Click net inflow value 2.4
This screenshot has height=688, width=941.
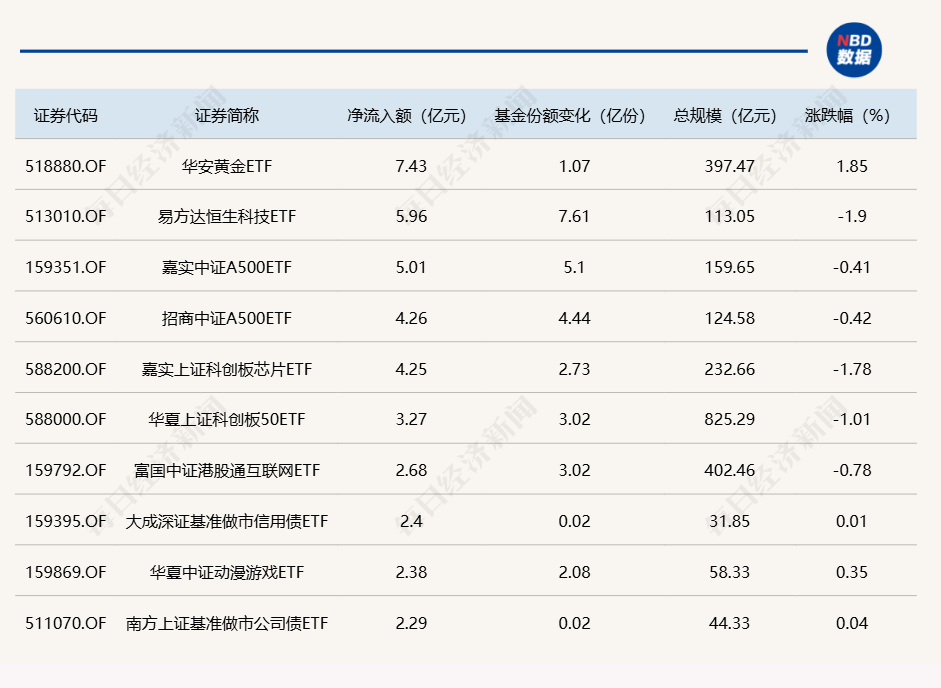tap(411, 521)
